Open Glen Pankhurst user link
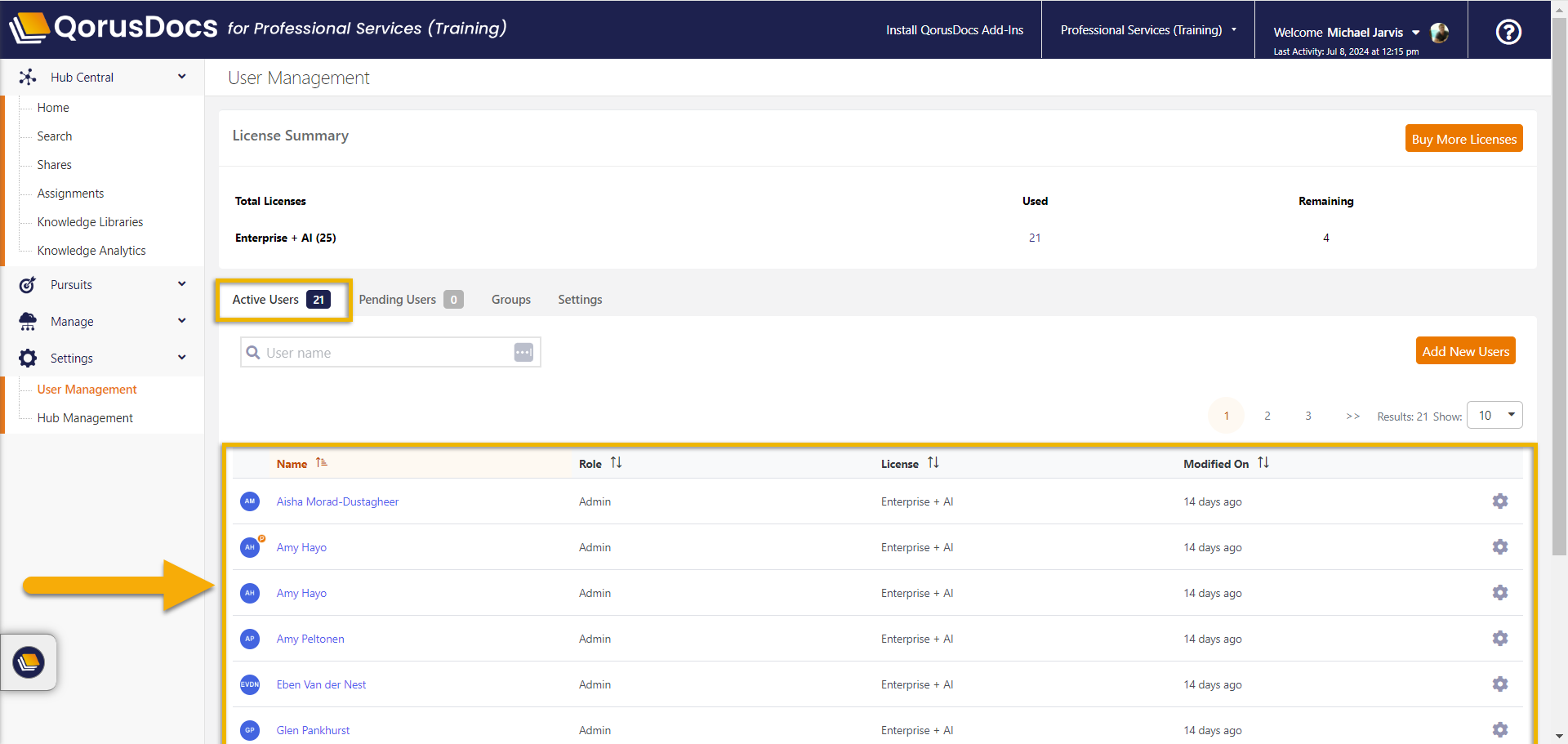Image resolution: width=1568 pixels, height=744 pixels. pyautogui.click(x=313, y=730)
